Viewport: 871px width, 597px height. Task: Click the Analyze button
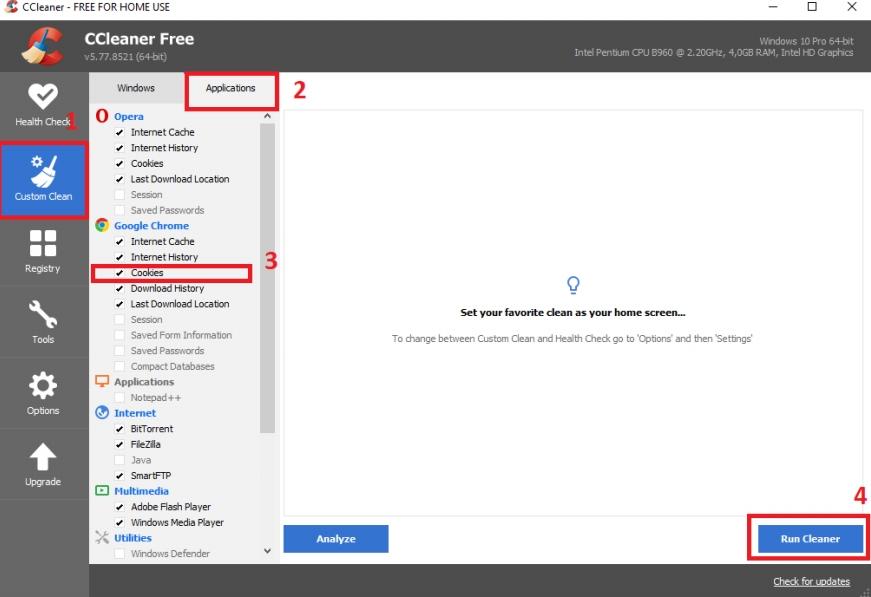coord(336,539)
